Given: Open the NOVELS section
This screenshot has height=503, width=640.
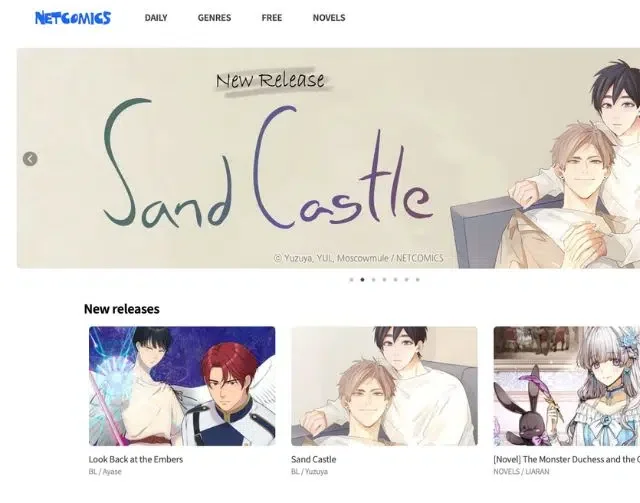Looking at the screenshot, I should point(329,18).
